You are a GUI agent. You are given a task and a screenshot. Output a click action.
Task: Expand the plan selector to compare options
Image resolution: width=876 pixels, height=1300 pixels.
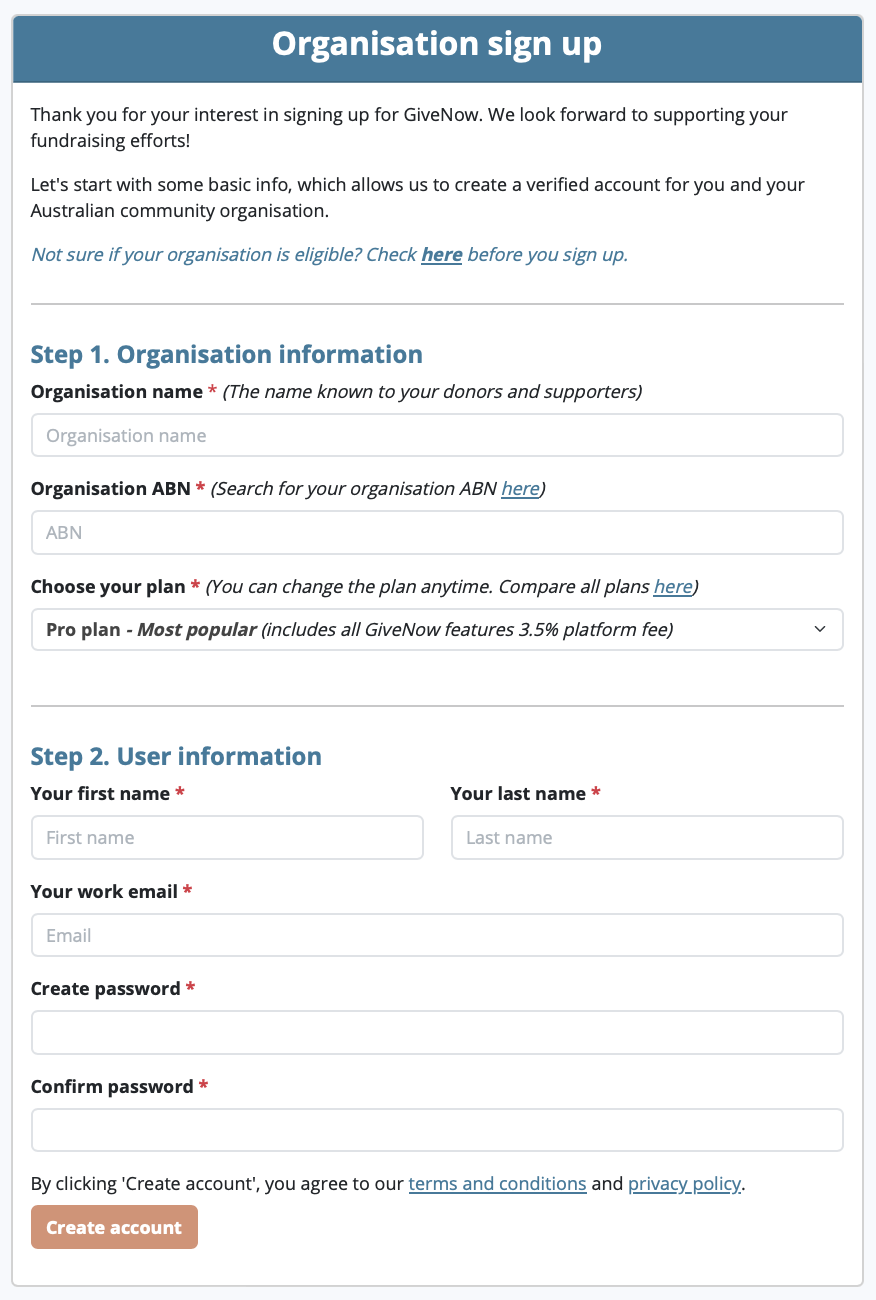(437, 629)
